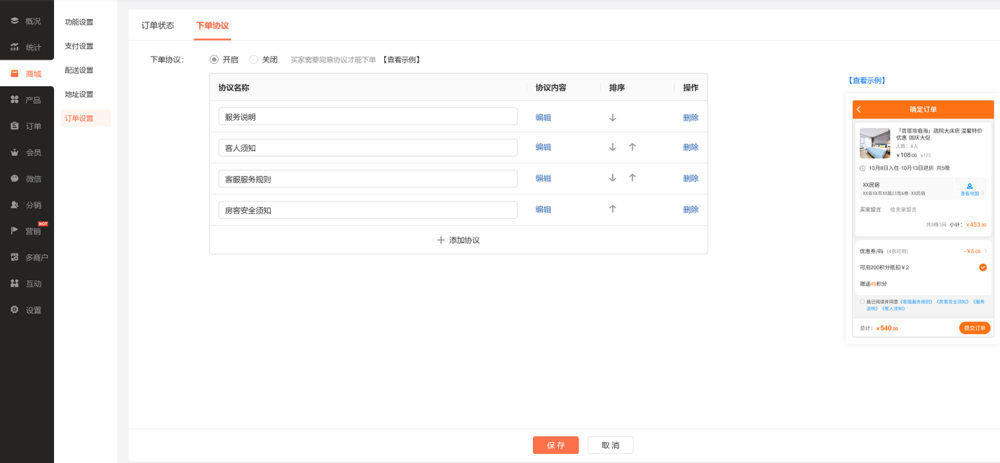Move 服务说明 agreement down
1000x463 pixels.
pos(613,117)
